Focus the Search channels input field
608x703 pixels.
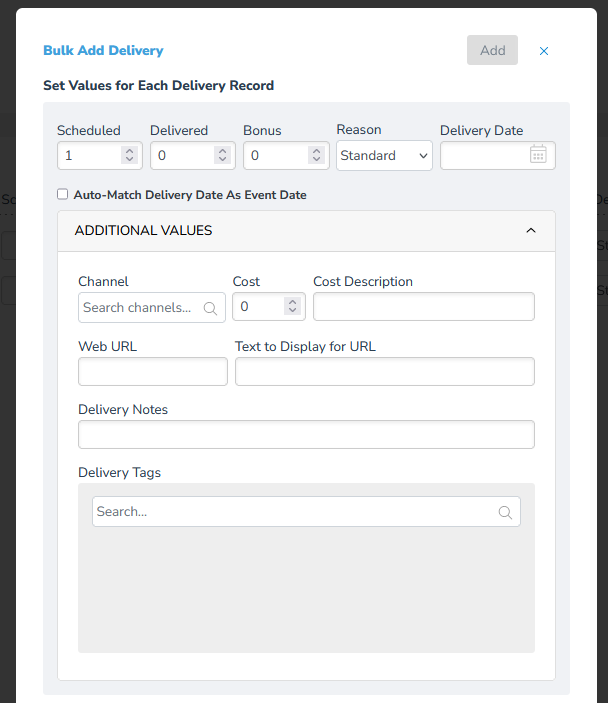pos(138,308)
